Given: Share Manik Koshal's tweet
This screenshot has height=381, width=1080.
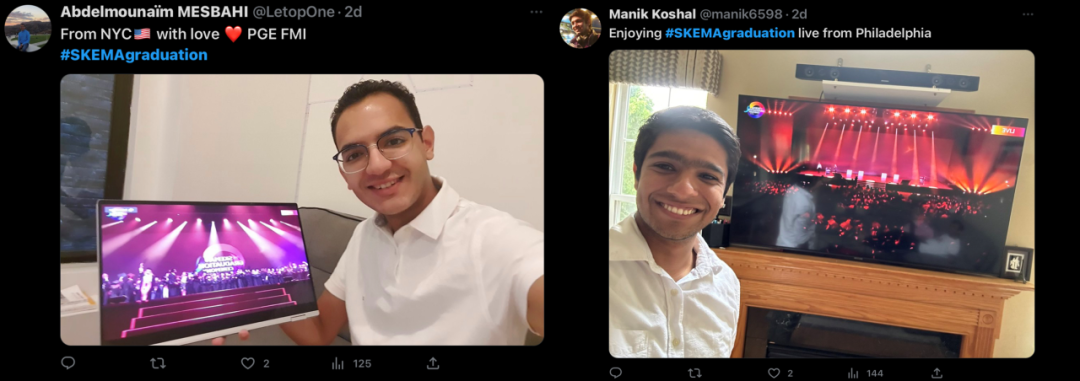Looking at the screenshot, I should pyautogui.click(x=937, y=373).
